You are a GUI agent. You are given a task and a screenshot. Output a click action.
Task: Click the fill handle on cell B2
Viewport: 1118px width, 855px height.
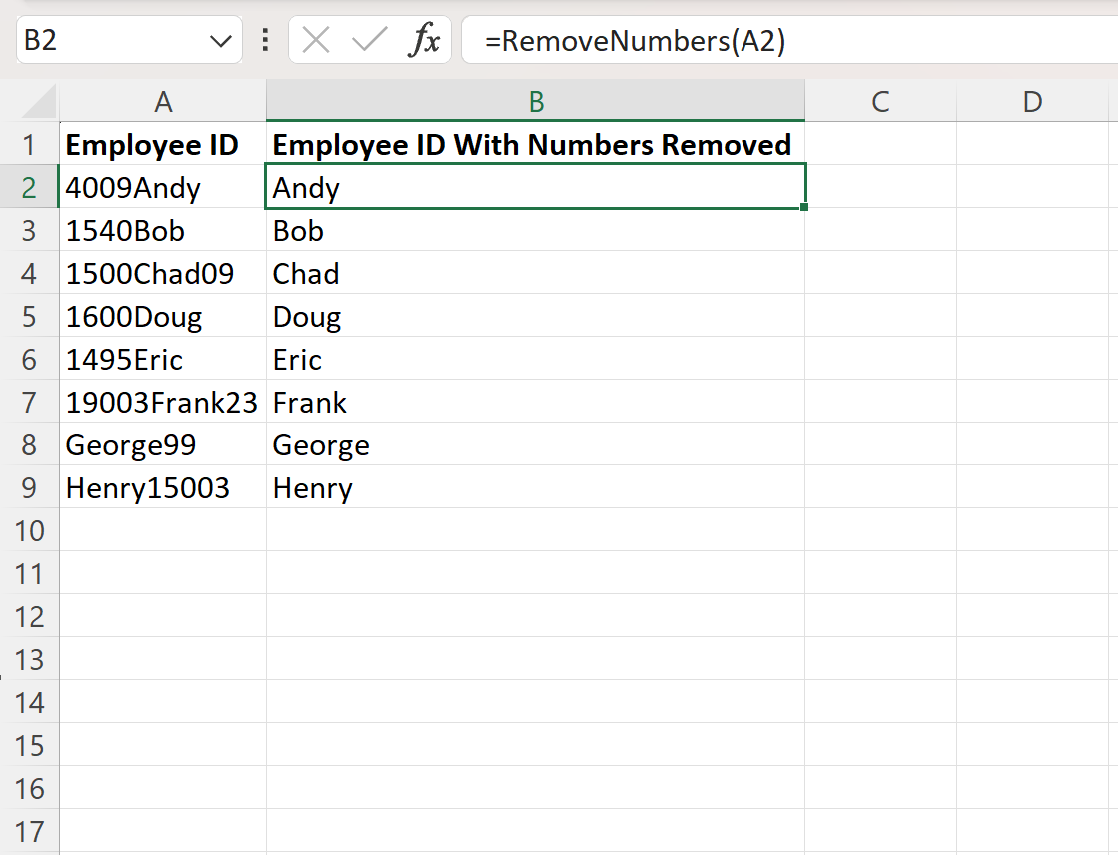pyautogui.click(x=805, y=207)
